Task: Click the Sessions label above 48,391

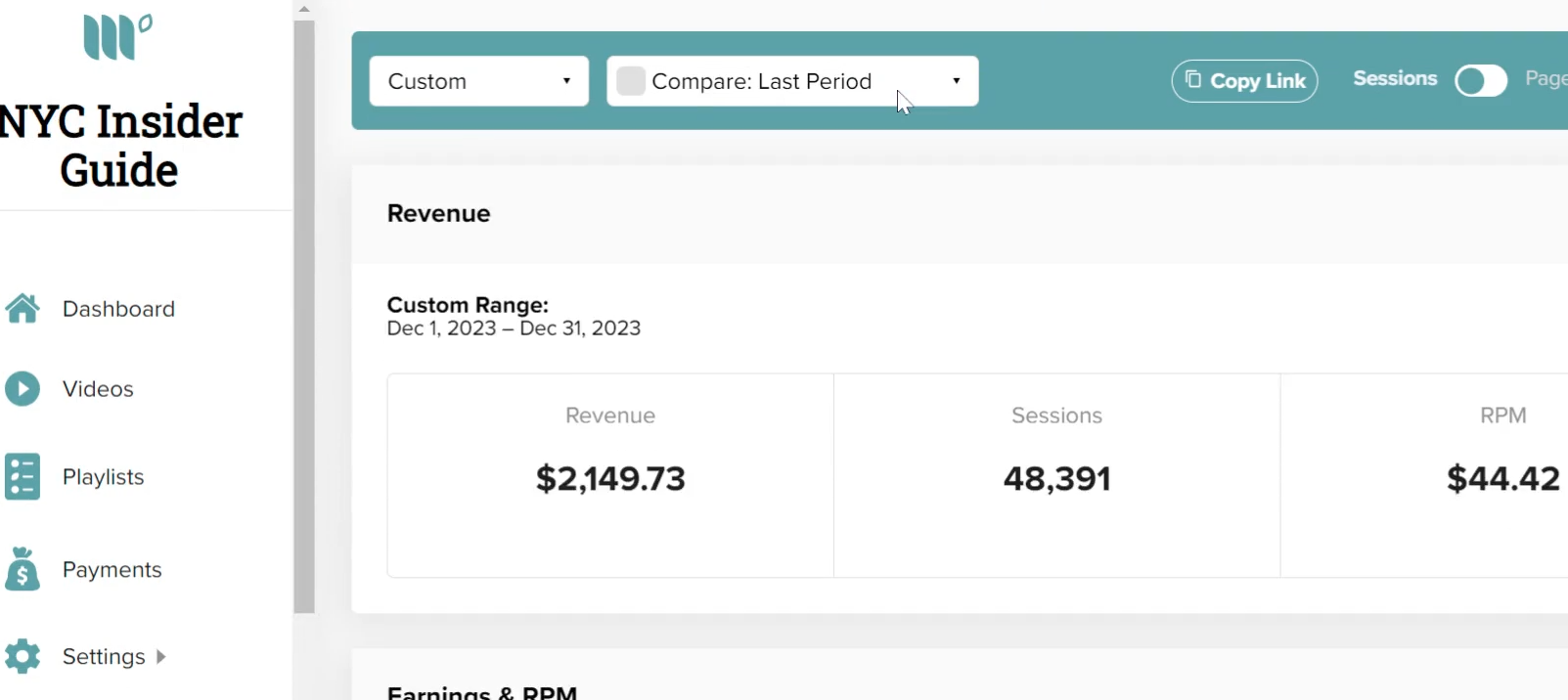Action: pos(1056,416)
